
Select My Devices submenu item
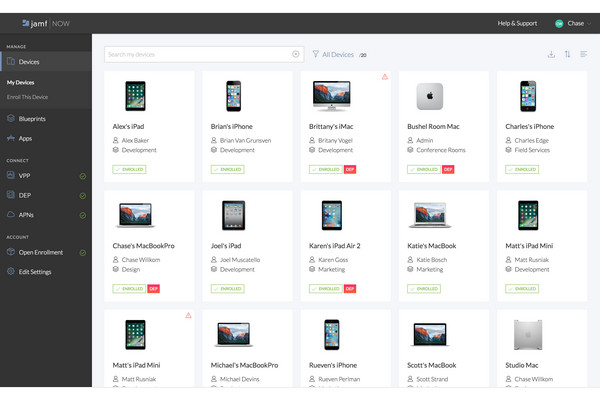coord(20,82)
